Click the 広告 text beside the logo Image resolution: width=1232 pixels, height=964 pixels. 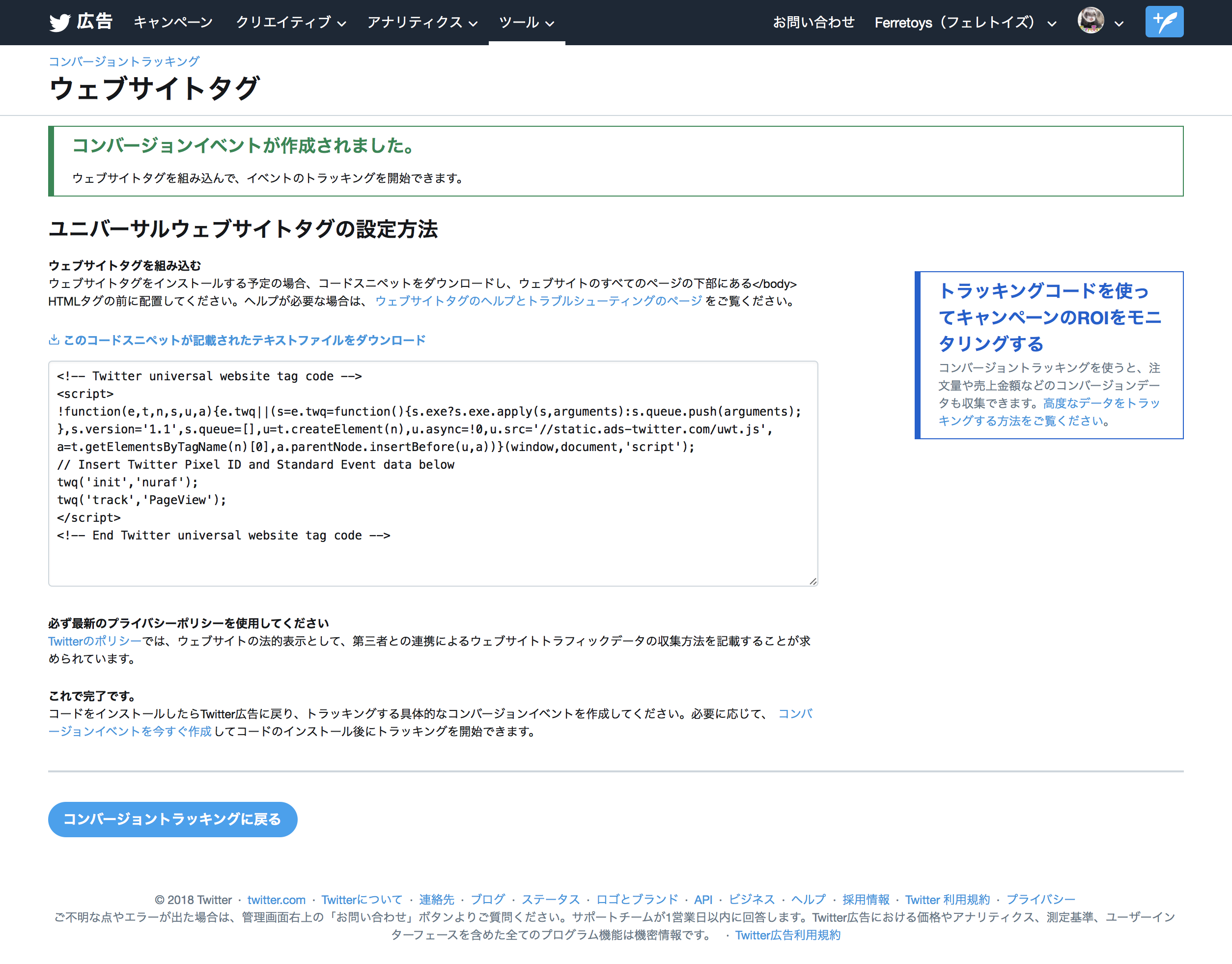(x=95, y=22)
